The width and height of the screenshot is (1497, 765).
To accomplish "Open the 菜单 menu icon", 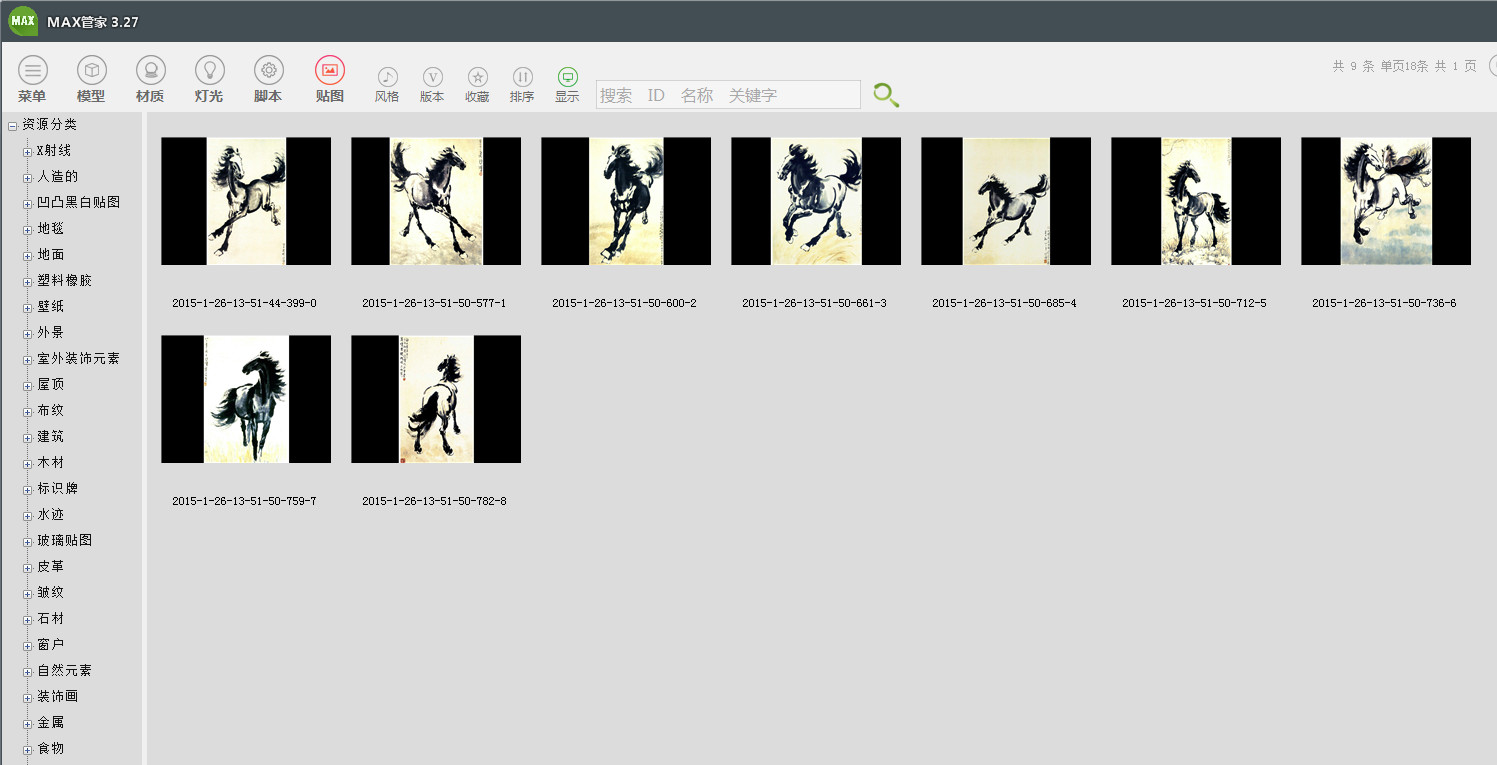I will (33, 71).
